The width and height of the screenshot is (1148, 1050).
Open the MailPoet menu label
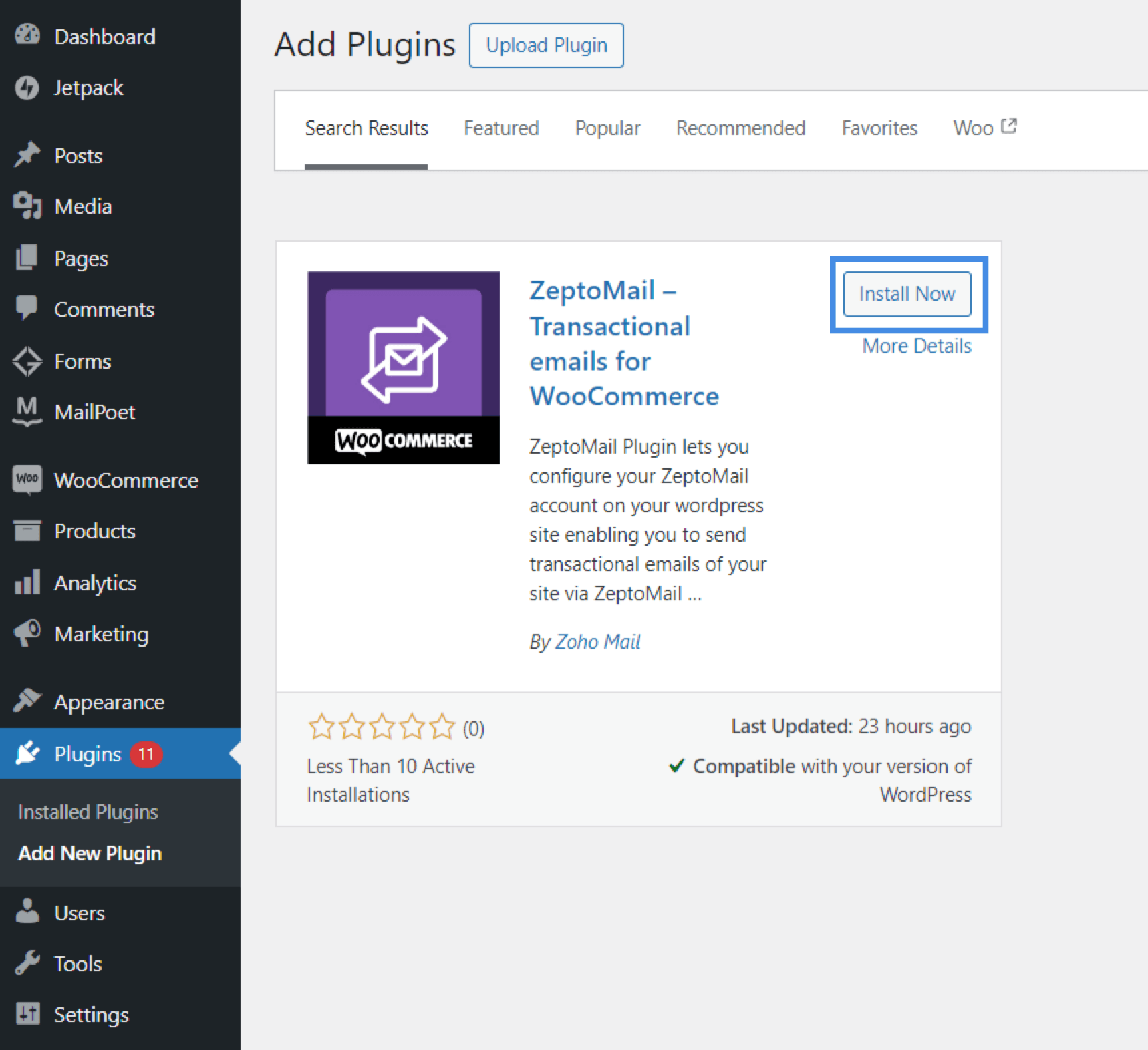click(x=95, y=412)
